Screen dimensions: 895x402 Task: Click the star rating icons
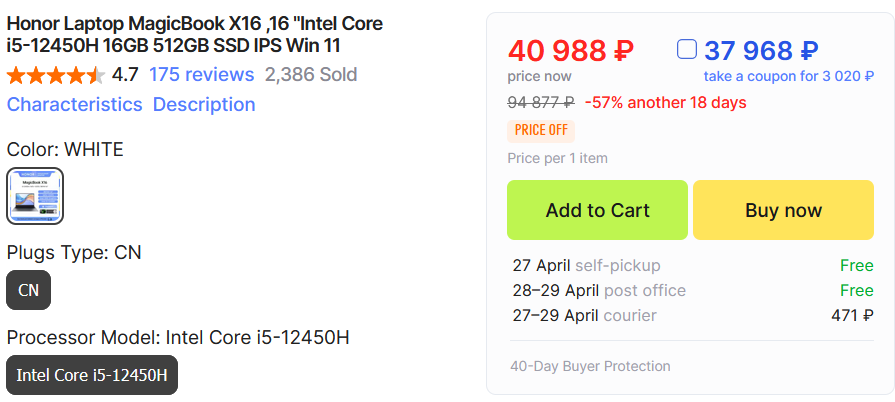click(x=56, y=75)
